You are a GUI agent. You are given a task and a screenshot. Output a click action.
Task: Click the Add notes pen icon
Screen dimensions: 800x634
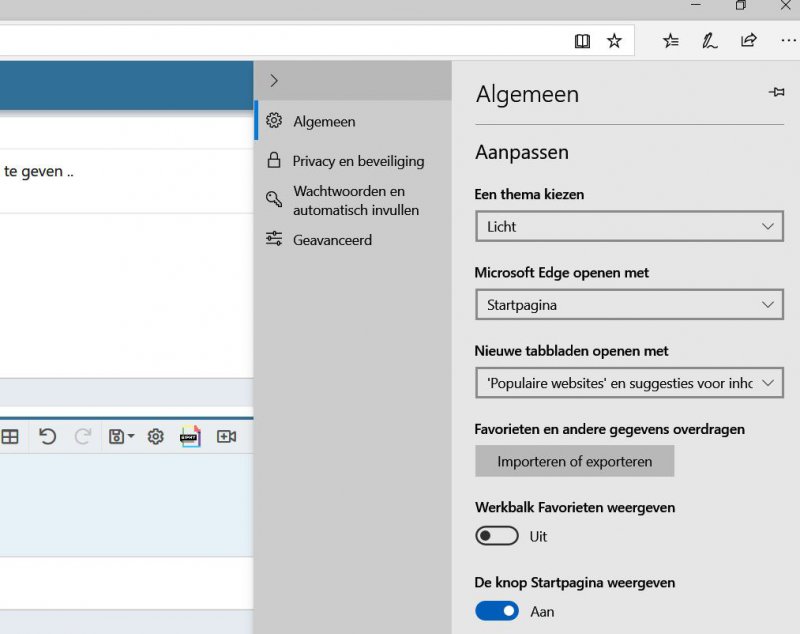(709, 40)
